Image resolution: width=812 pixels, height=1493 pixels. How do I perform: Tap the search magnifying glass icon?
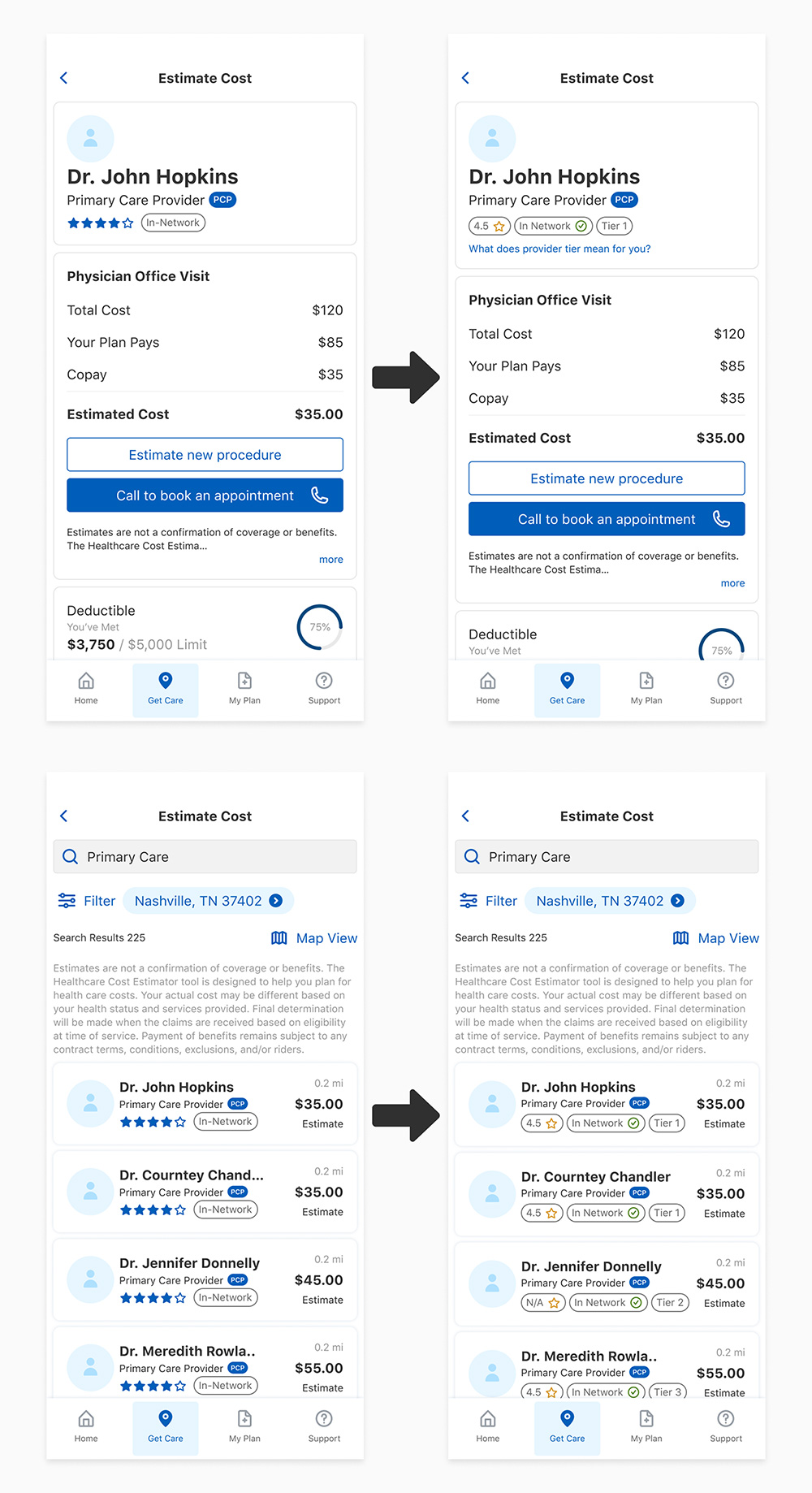click(70, 856)
